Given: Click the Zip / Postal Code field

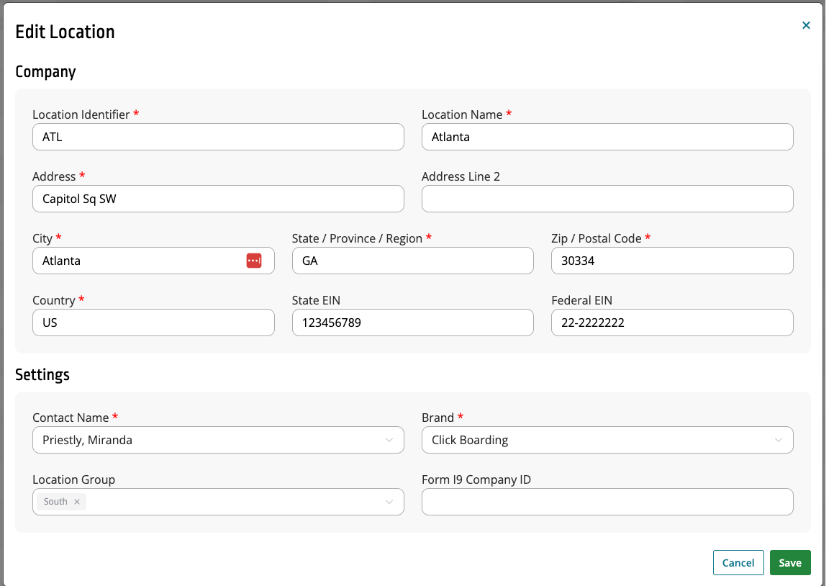Looking at the screenshot, I should pyautogui.click(x=672, y=260).
